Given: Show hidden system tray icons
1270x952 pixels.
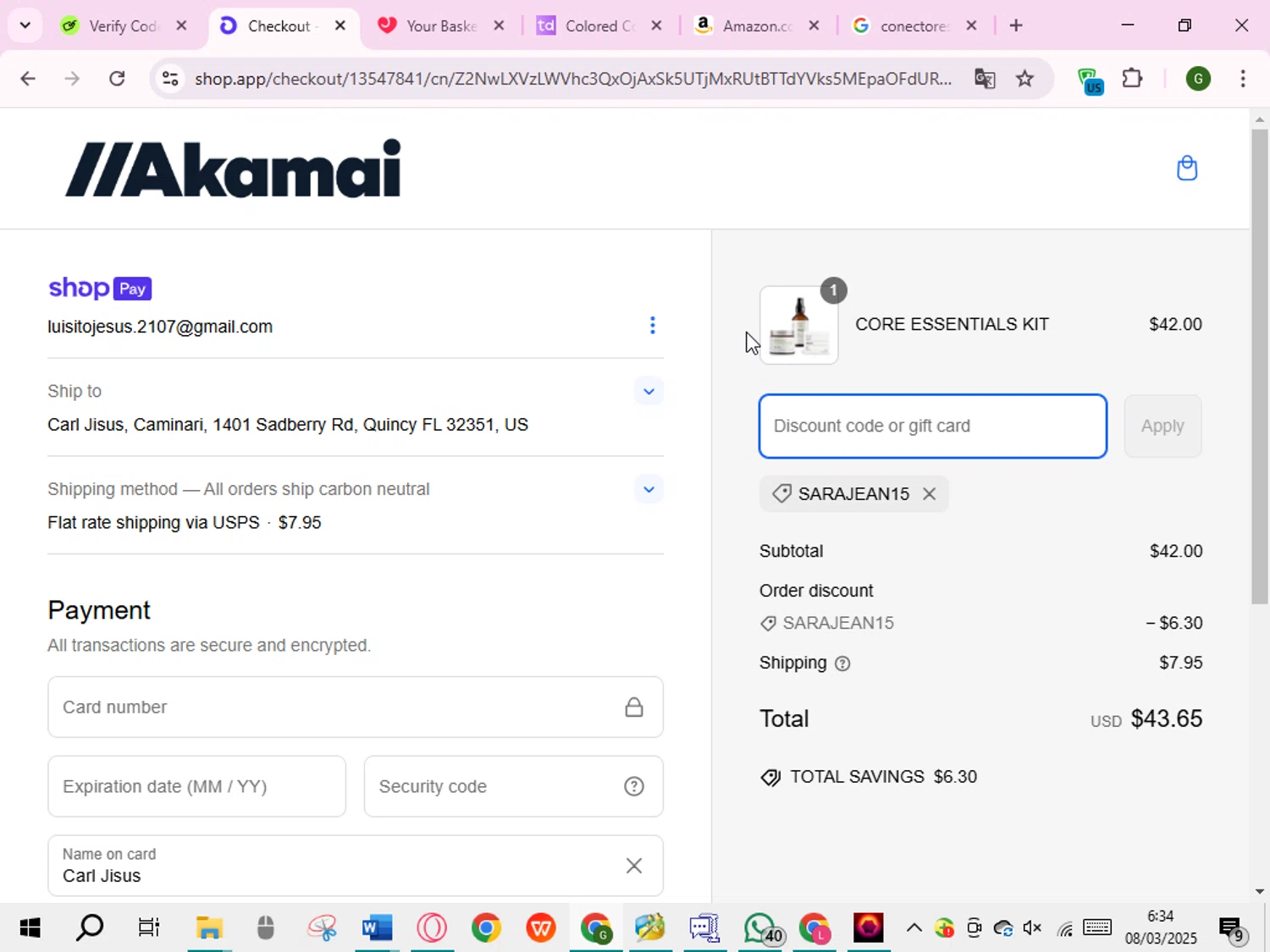Looking at the screenshot, I should pyautogui.click(x=914, y=928).
